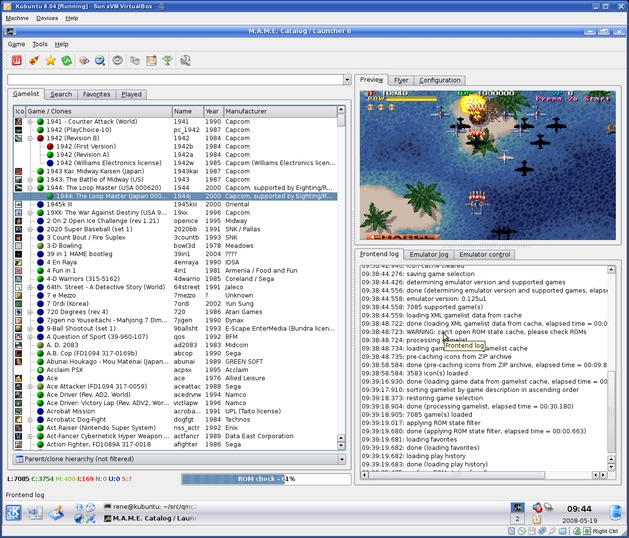
Task: Open VirtualBox Machine menu
Action: pyautogui.click(x=17, y=18)
